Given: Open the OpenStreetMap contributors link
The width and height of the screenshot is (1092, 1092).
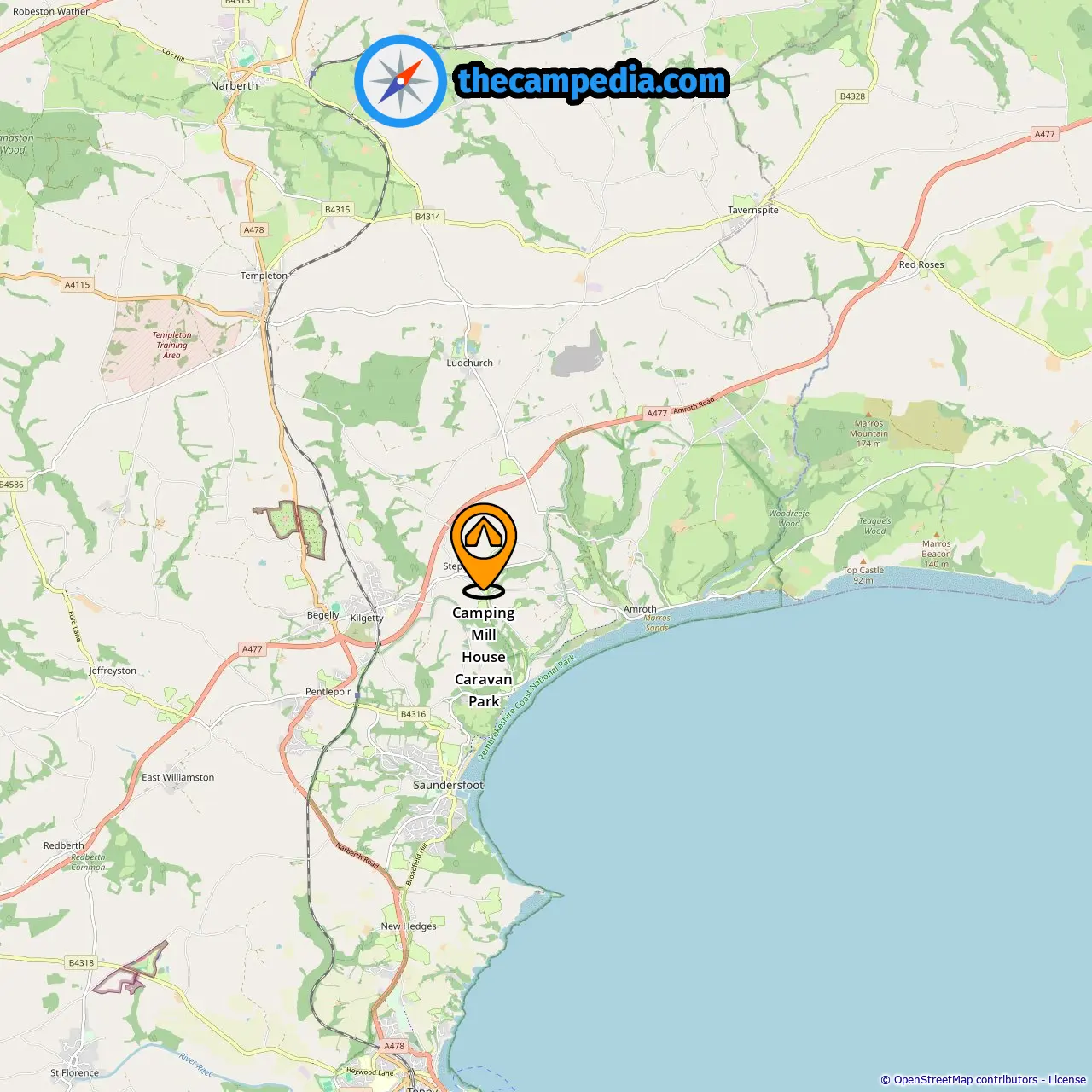Looking at the screenshot, I should tap(966, 1080).
